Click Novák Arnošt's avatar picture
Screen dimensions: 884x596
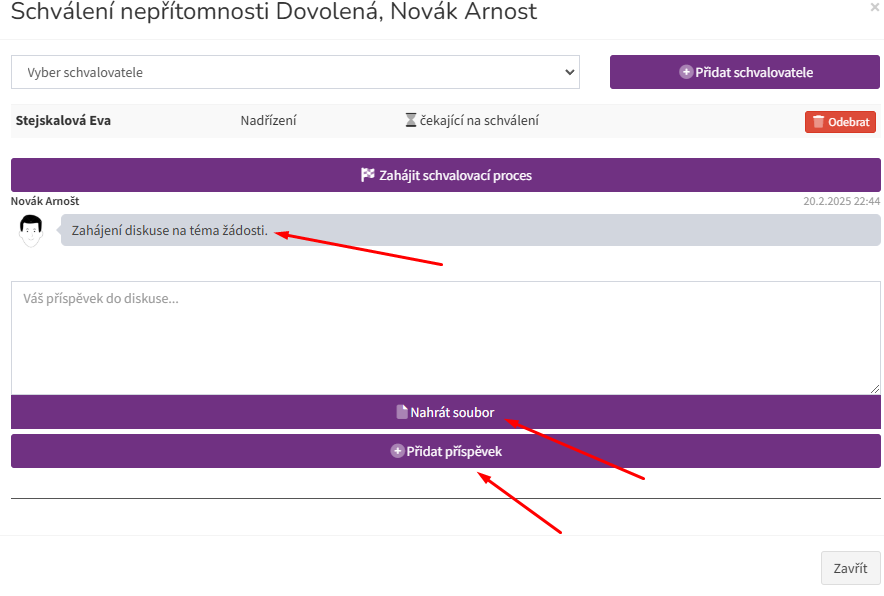click(x=31, y=230)
